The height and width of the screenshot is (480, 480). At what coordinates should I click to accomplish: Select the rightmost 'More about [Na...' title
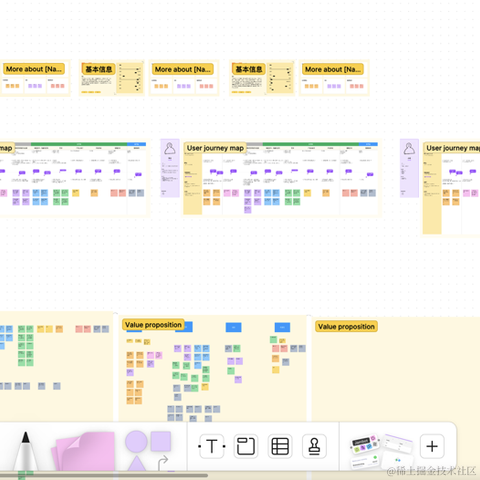(x=333, y=69)
